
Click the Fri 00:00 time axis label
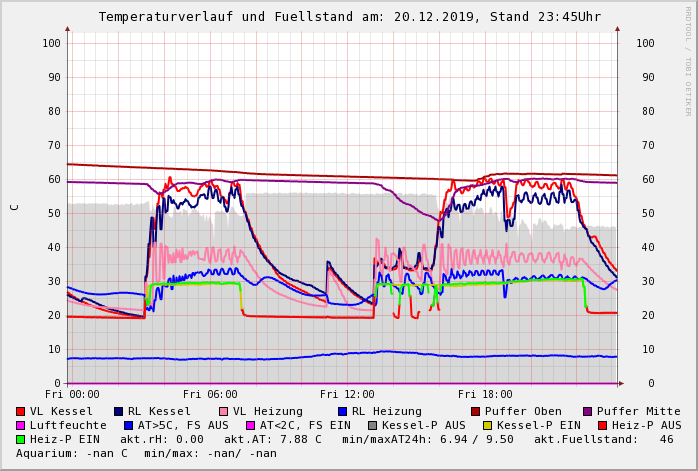(72, 395)
